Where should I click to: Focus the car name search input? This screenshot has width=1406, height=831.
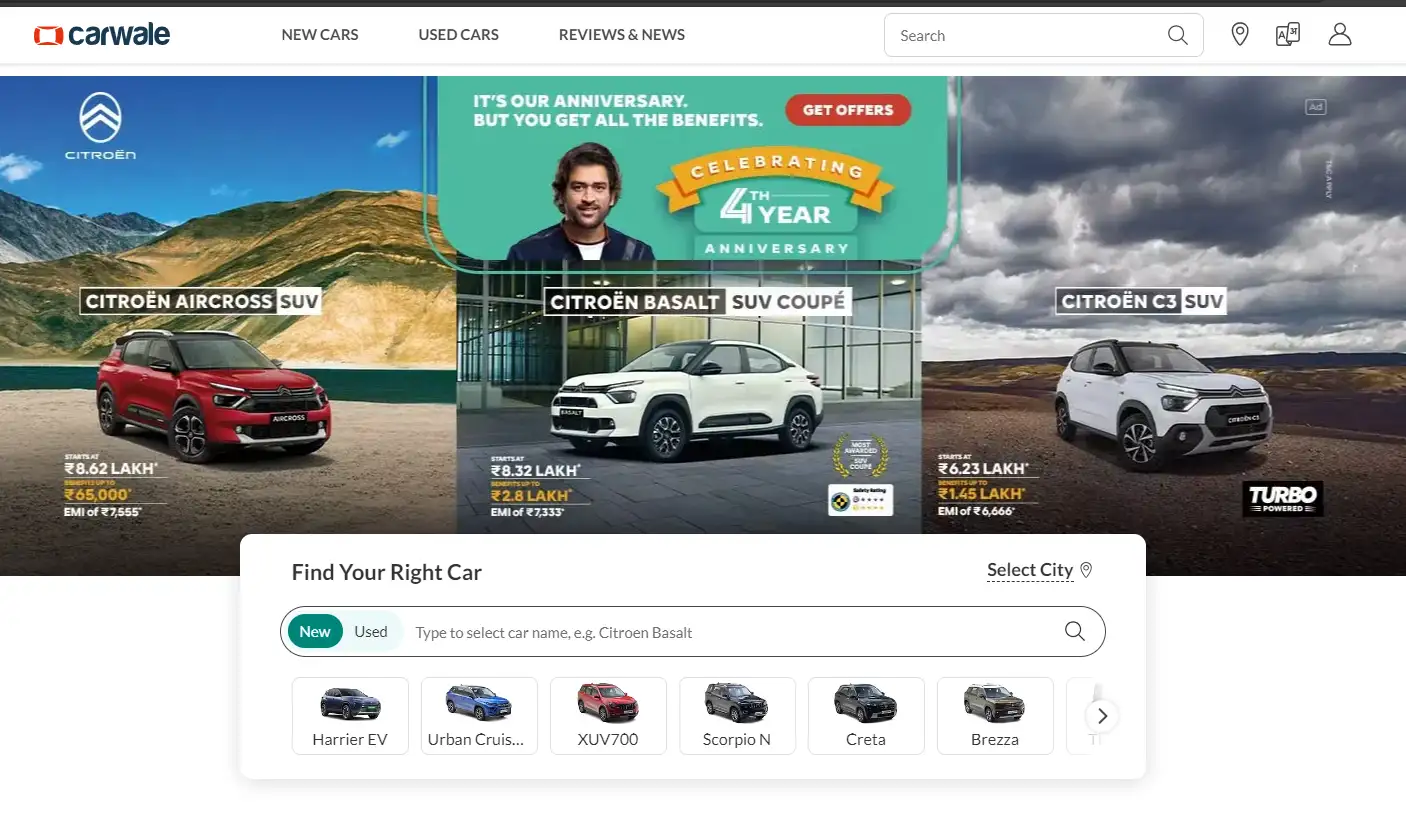pos(735,632)
